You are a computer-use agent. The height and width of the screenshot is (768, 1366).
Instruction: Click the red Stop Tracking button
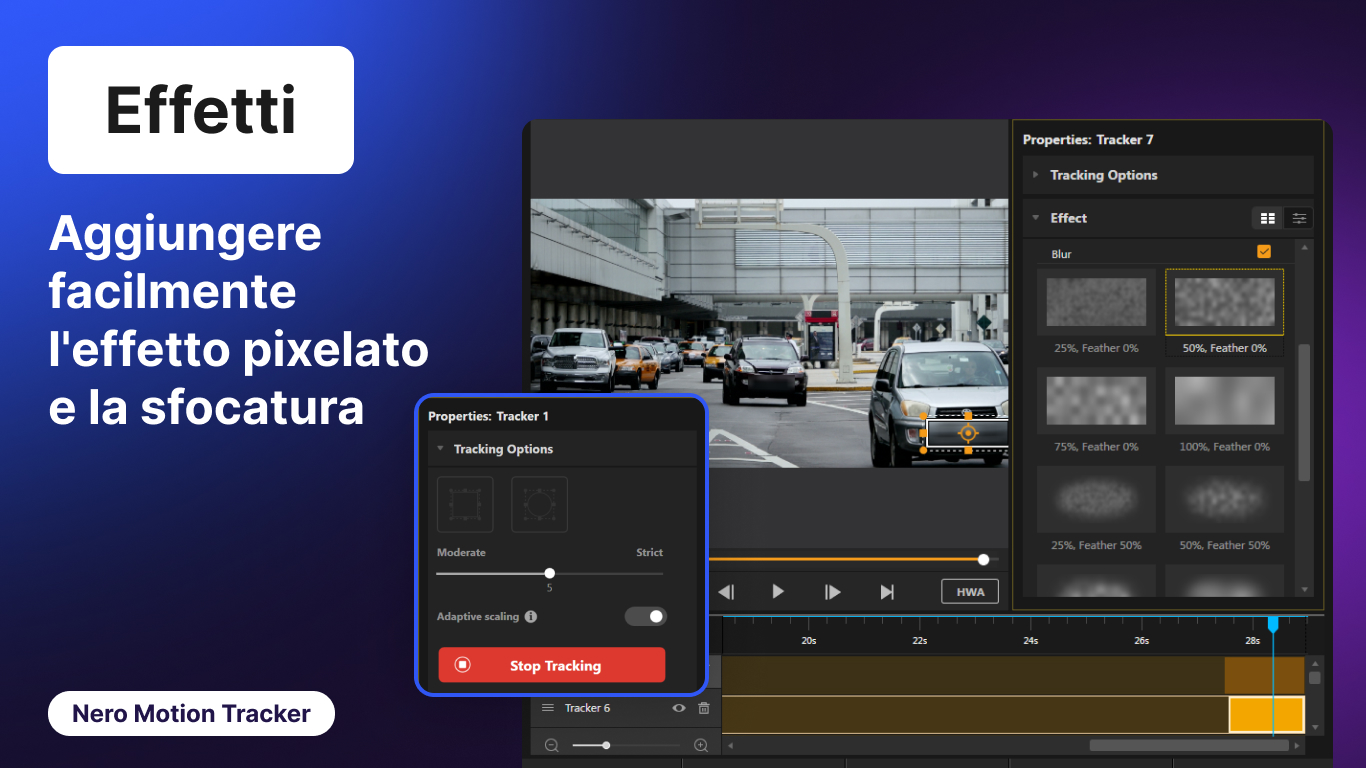[552, 665]
